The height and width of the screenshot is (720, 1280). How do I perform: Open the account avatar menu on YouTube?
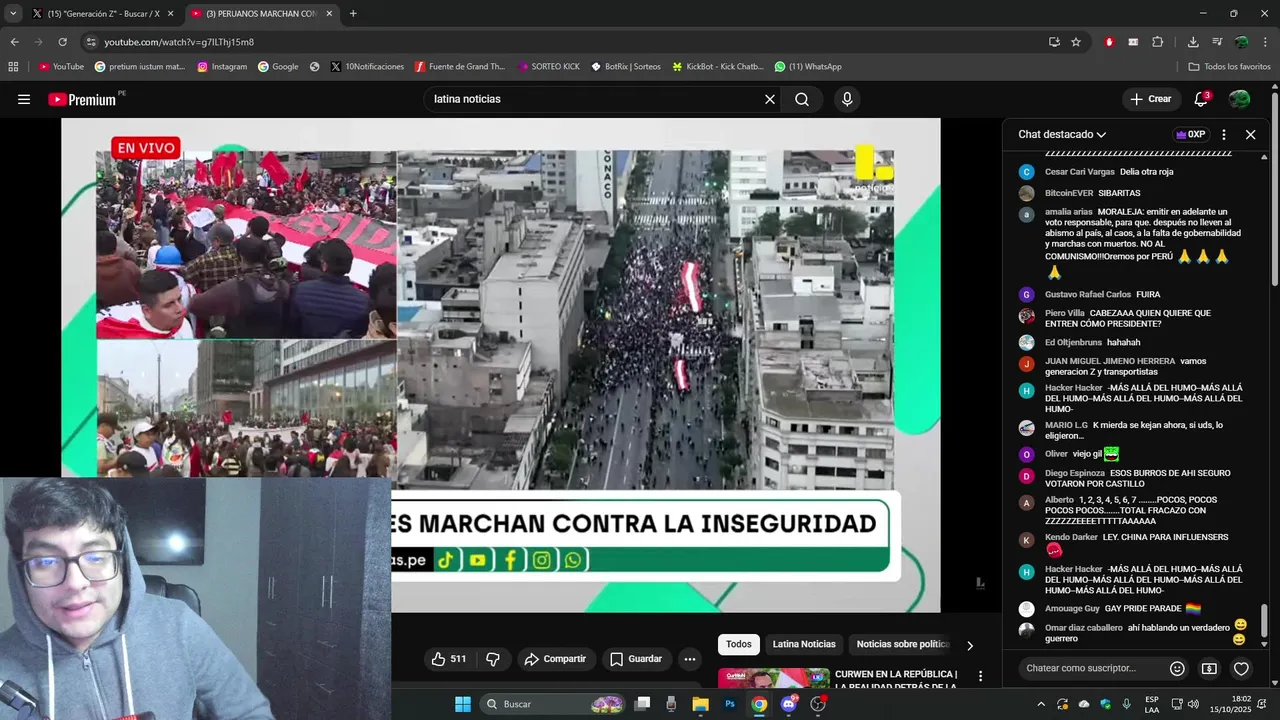(x=1239, y=99)
